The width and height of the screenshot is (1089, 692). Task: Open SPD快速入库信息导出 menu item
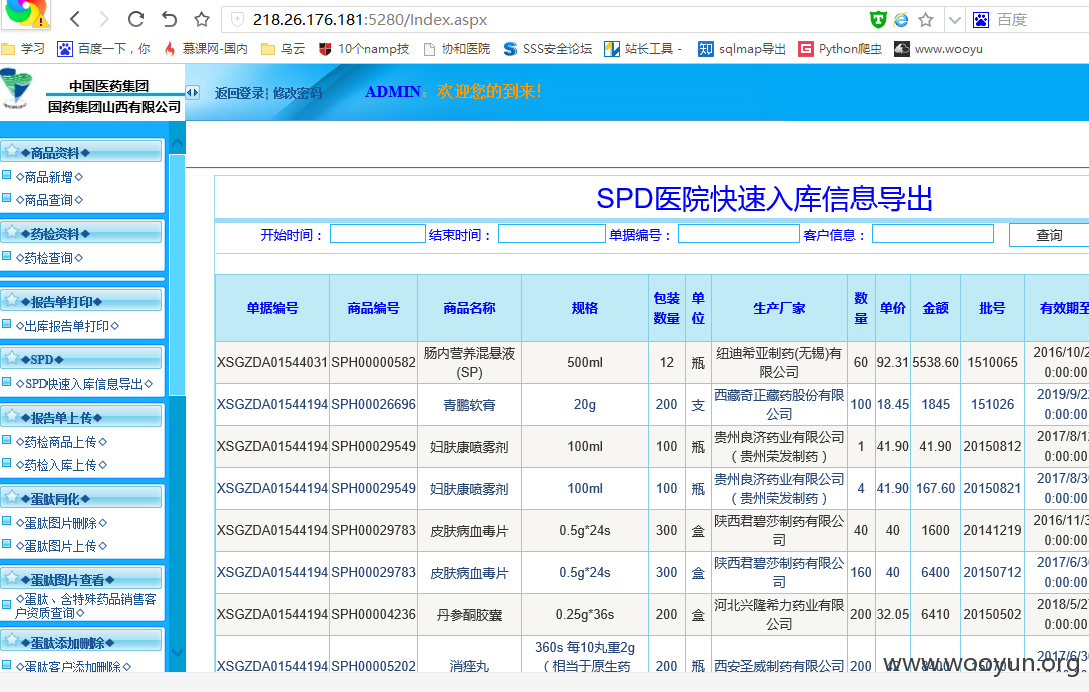[84, 384]
